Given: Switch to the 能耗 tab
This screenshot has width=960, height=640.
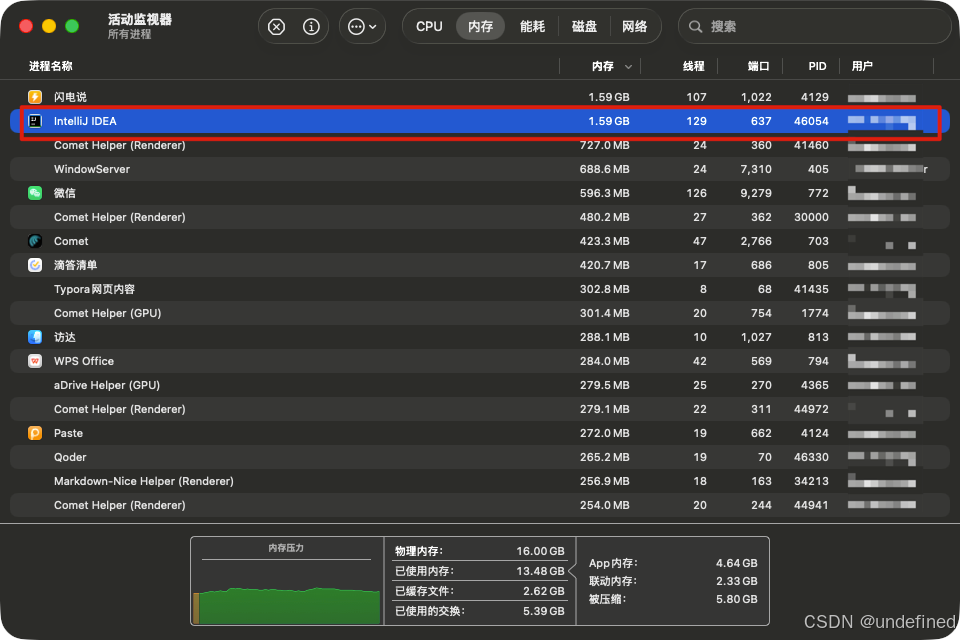Looking at the screenshot, I should coord(532,27).
